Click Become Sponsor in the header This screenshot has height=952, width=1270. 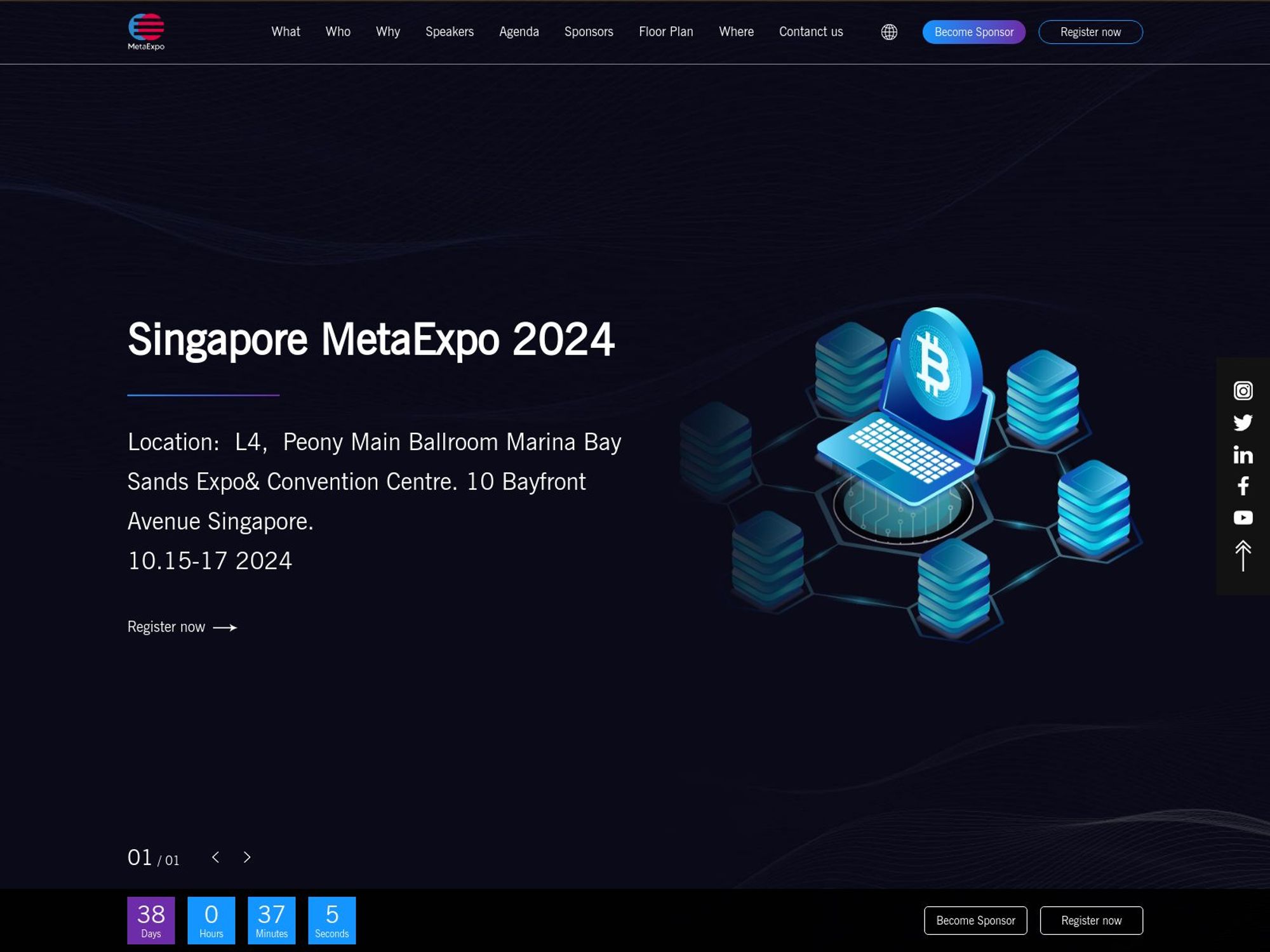click(x=973, y=32)
